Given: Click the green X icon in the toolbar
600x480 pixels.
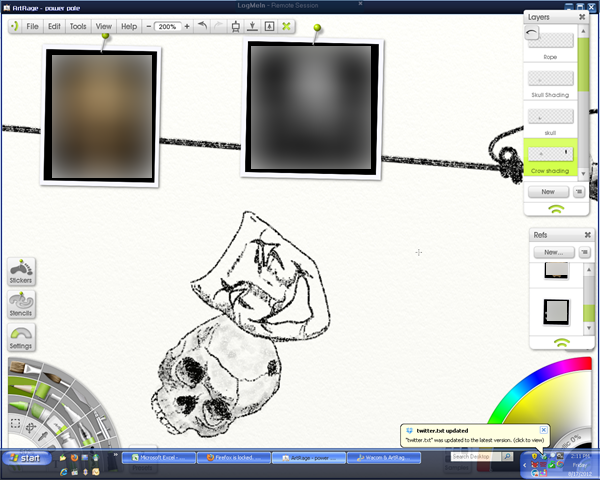Looking at the screenshot, I should point(286,26).
